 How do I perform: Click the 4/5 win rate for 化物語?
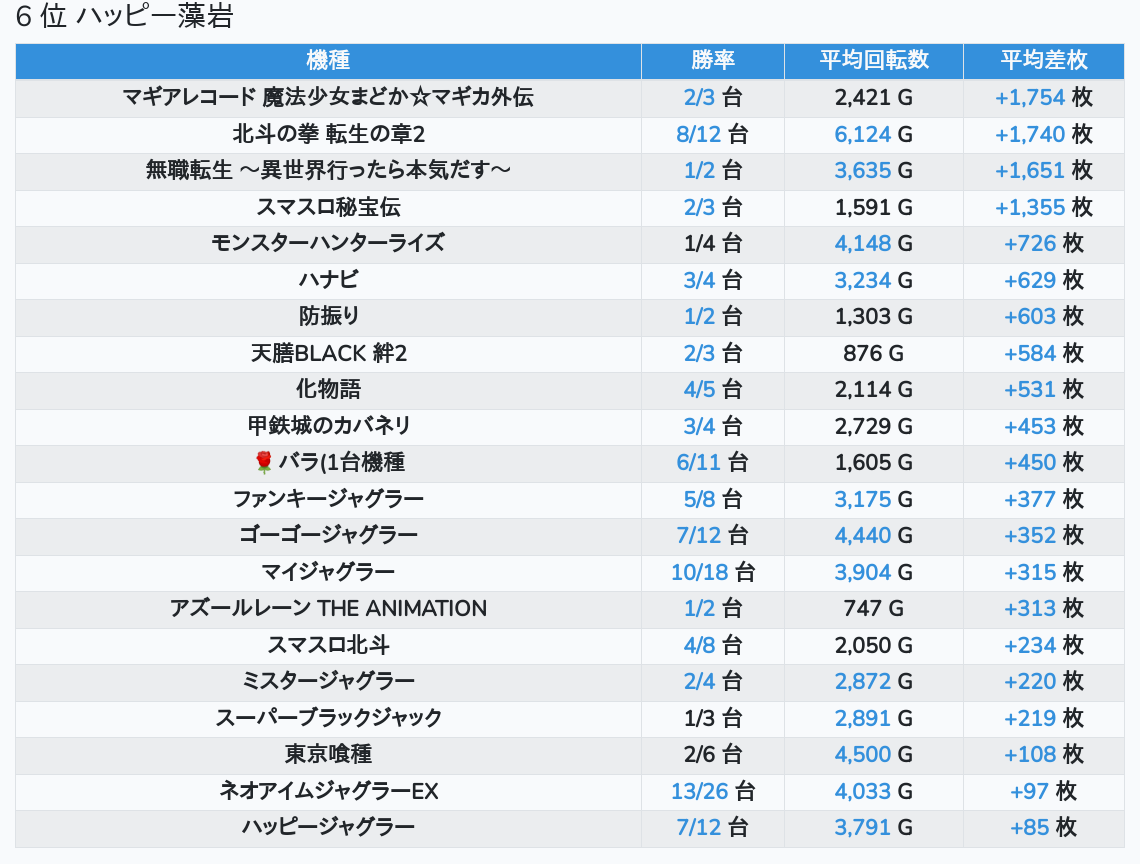point(699,389)
